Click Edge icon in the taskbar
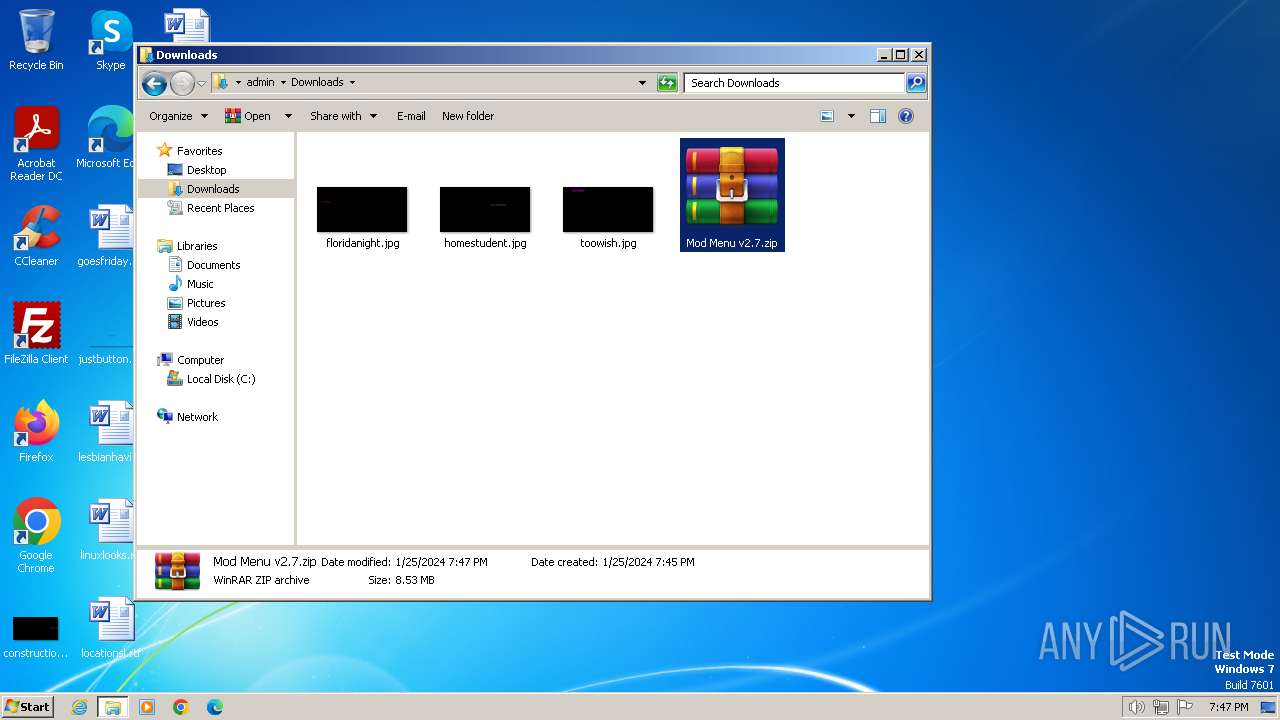This screenshot has width=1280, height=720. click(x=214, y=707)
